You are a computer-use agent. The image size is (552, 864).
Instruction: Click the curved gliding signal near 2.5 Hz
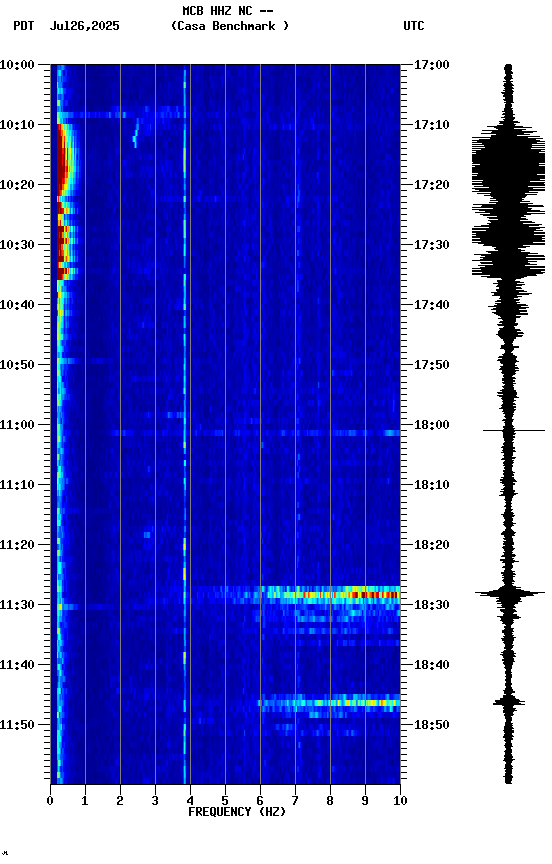click(x=136, y=135)
